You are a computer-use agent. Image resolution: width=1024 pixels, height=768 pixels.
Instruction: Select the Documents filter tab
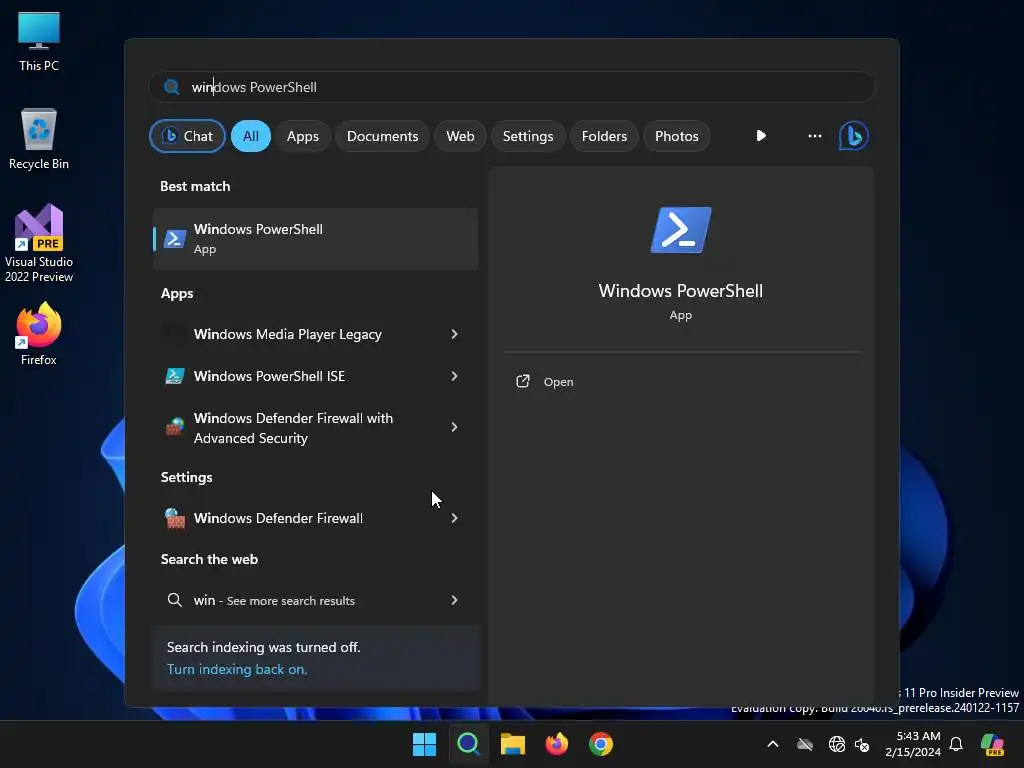point(382,136)
